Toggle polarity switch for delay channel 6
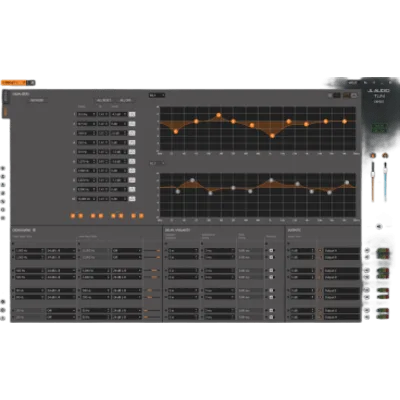 [x=271, y=297]
